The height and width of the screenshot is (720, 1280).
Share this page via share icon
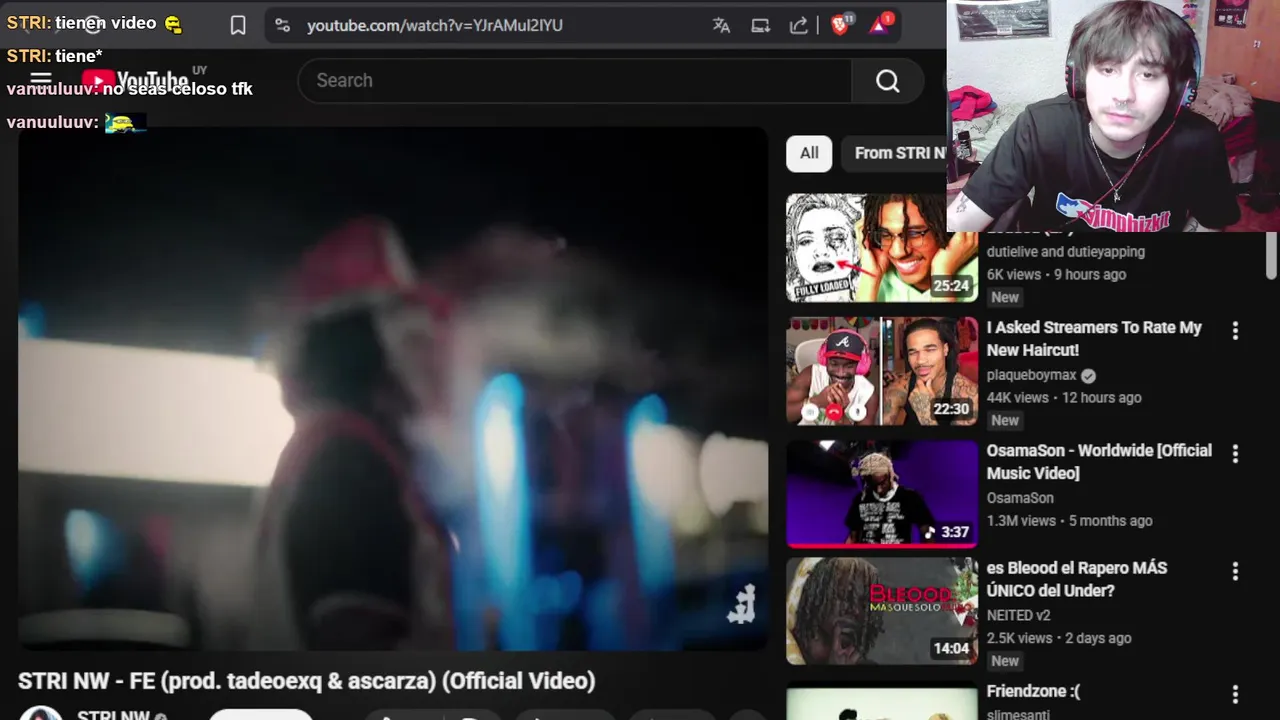(x=798, y=25)
